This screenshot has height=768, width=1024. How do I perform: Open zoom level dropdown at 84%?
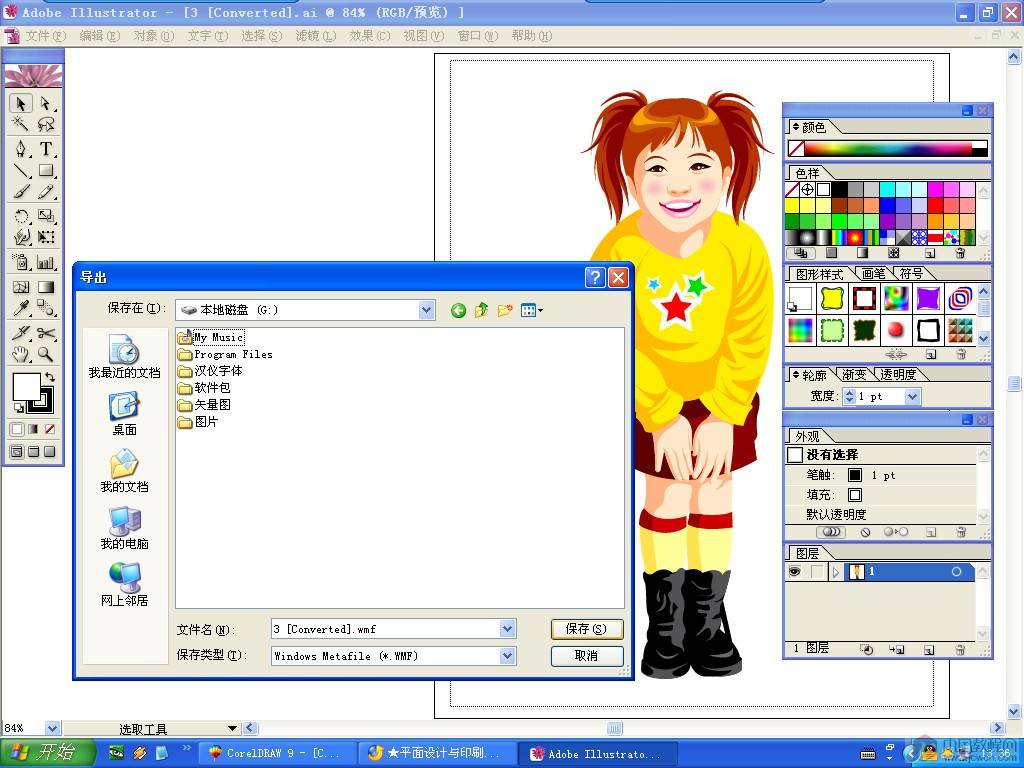[53, 728]
